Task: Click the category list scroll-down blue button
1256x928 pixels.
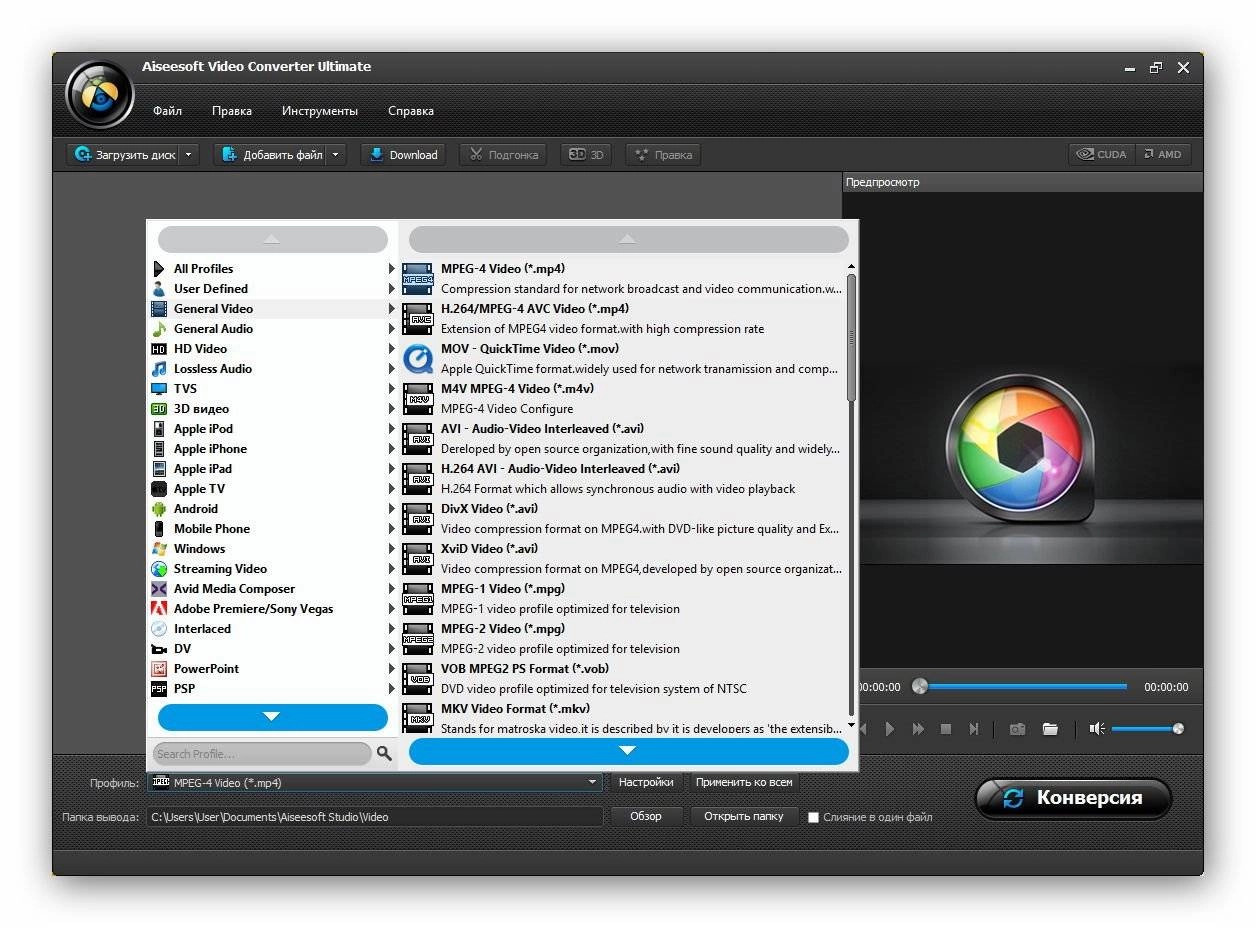Action: [x=272, y=716]
